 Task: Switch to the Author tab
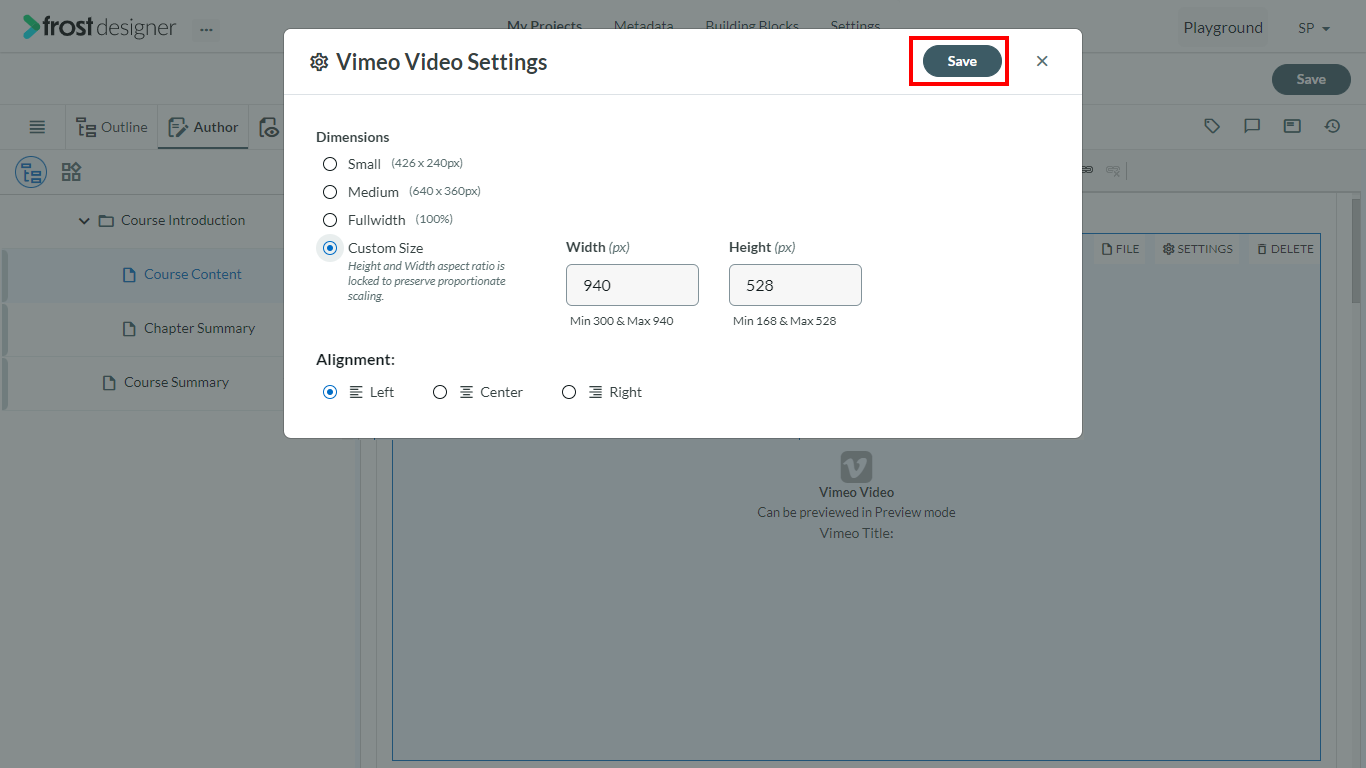tap(203, 127)
